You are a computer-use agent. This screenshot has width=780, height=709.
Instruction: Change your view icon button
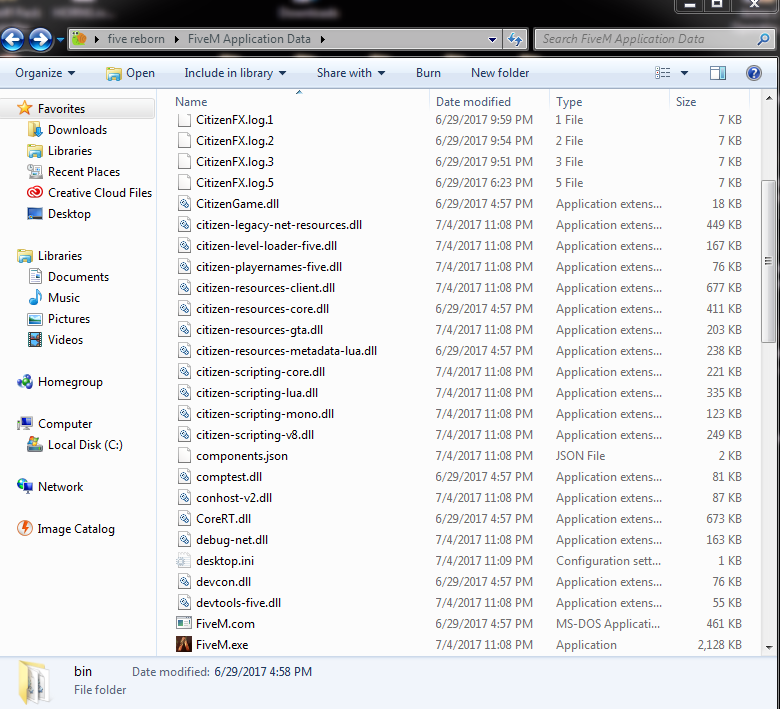(662, 73)
